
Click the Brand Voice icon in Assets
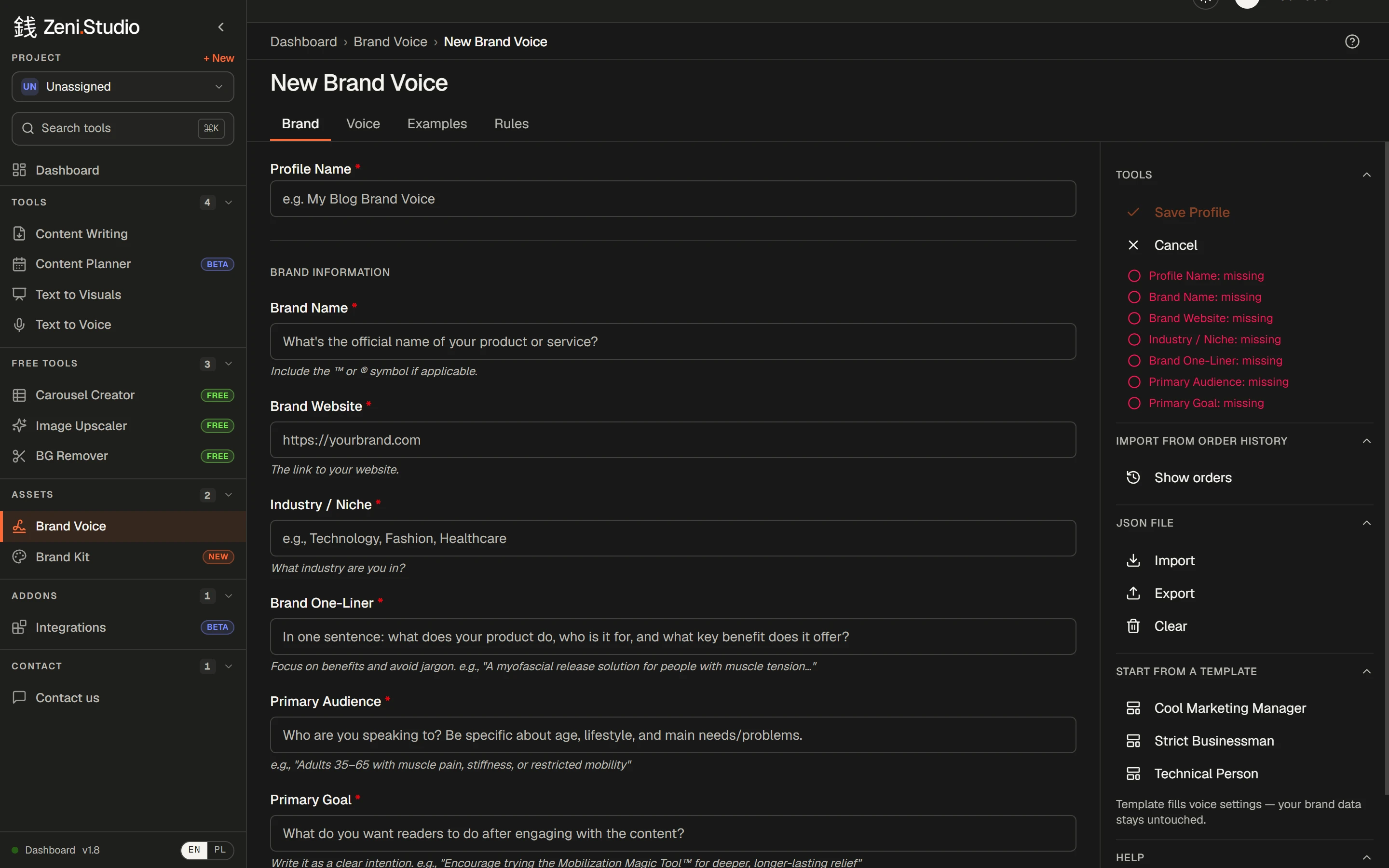point(19,526)
